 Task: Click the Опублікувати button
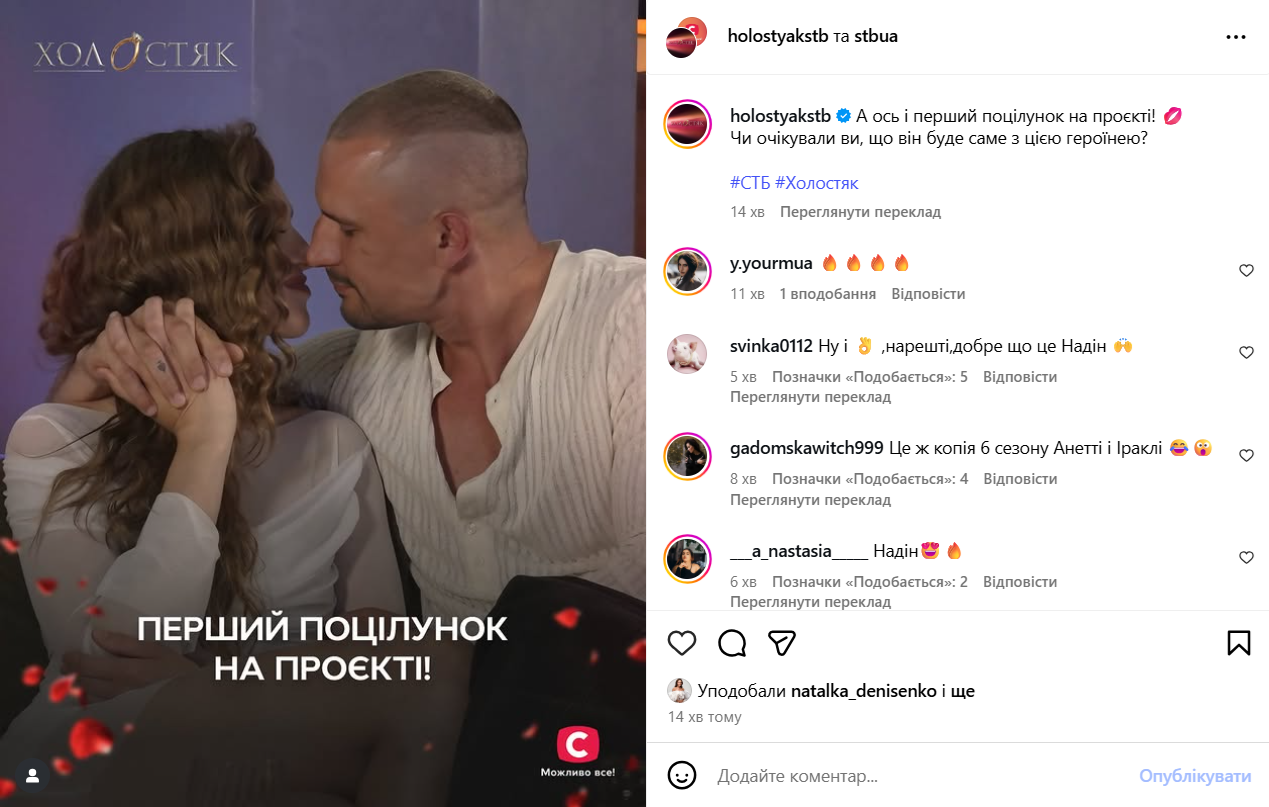point(1195,776)
